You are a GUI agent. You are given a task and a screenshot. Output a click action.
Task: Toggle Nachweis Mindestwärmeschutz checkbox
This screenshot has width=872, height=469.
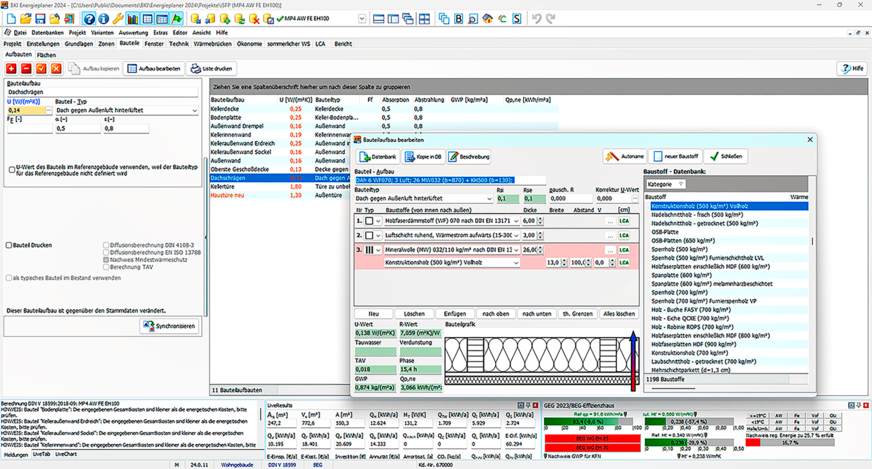point(105,260)
